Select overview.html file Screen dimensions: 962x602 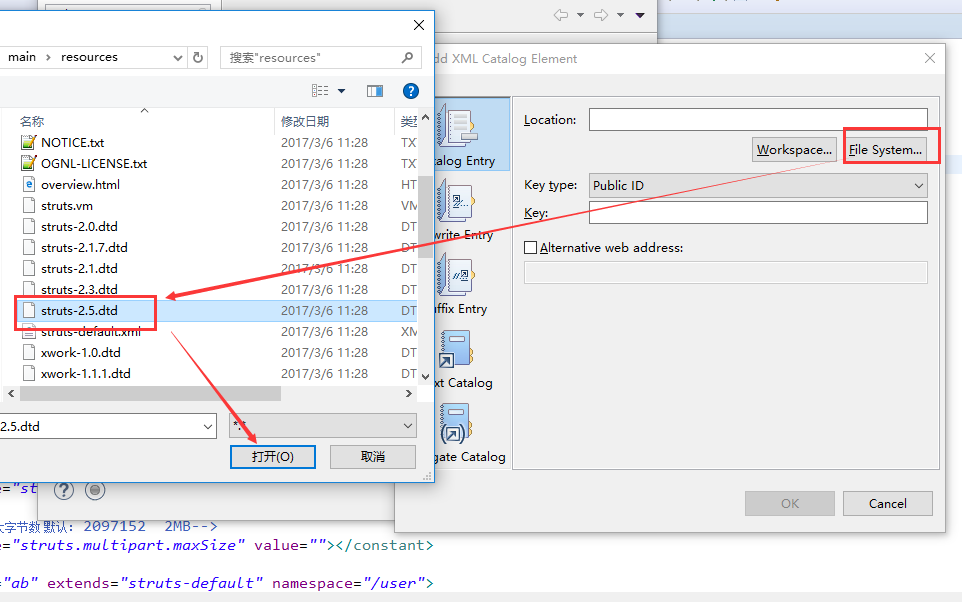(x=80, y=185)
